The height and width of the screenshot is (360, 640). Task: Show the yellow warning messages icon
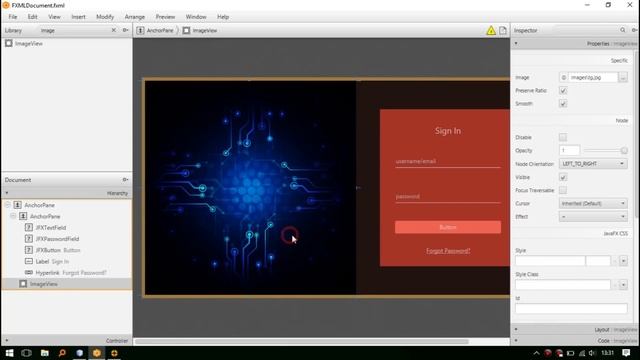(491, 30)
